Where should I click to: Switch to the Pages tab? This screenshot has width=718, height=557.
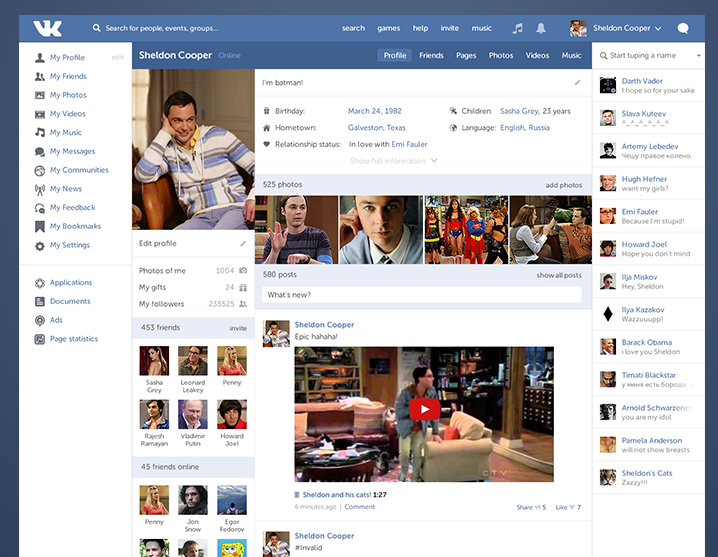466,55
